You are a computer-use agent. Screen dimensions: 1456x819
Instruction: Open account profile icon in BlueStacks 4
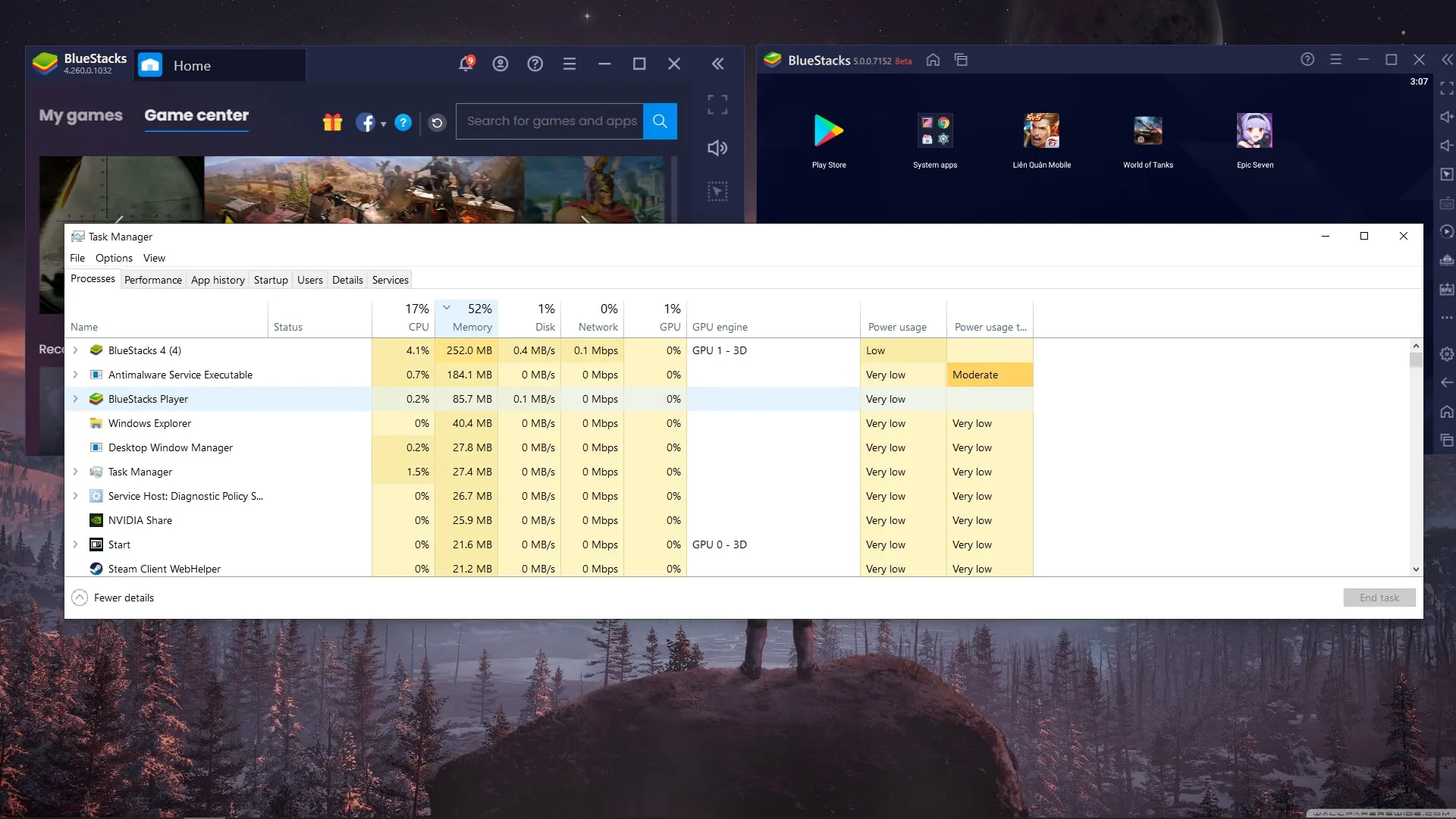coord(500,64)
